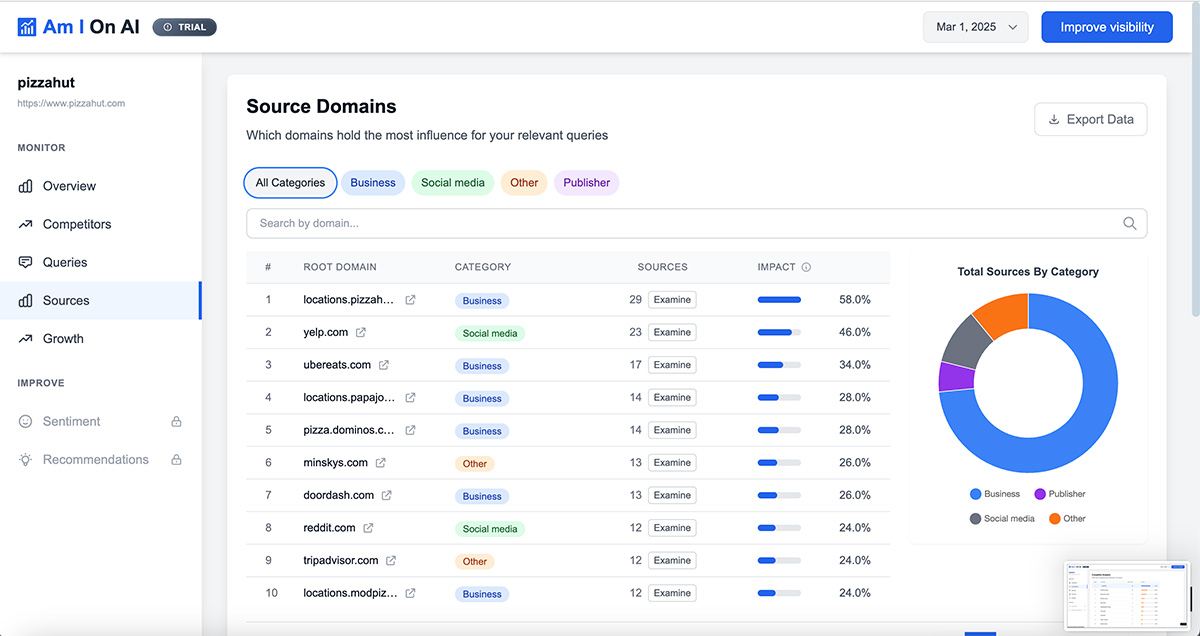Filter by All Categories
This screenshot has width=1200, height=636.
pos(290,183)
